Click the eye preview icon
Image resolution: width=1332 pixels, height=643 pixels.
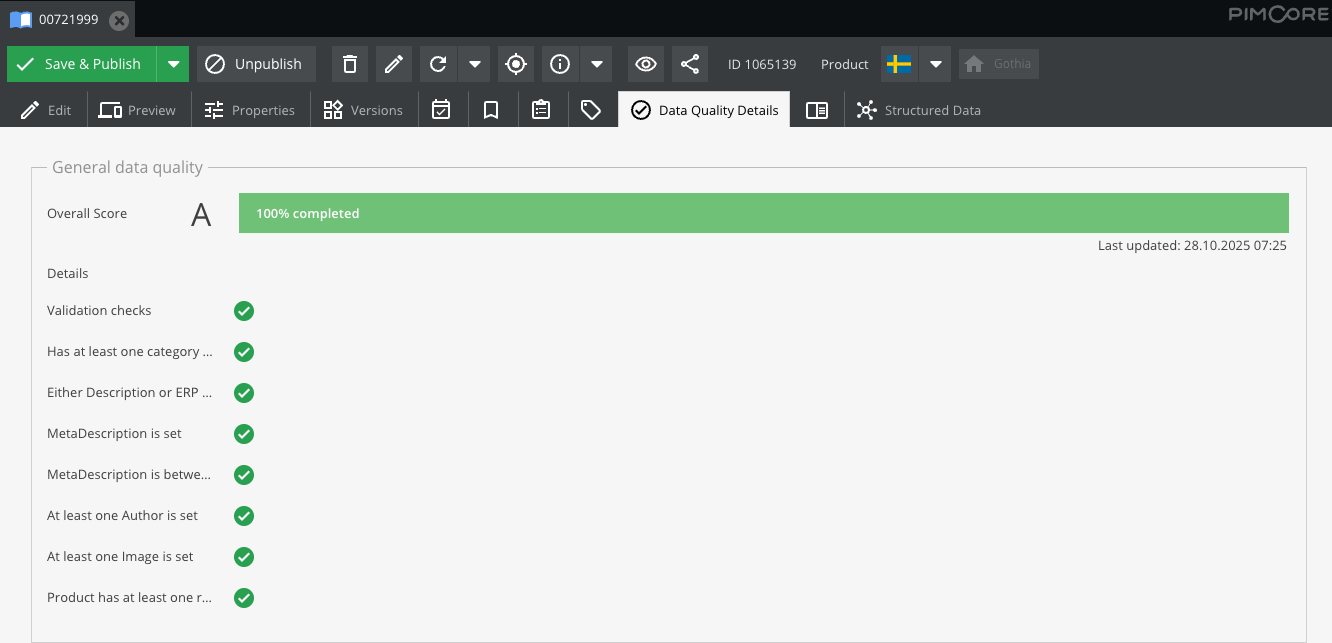click(646, 64)
